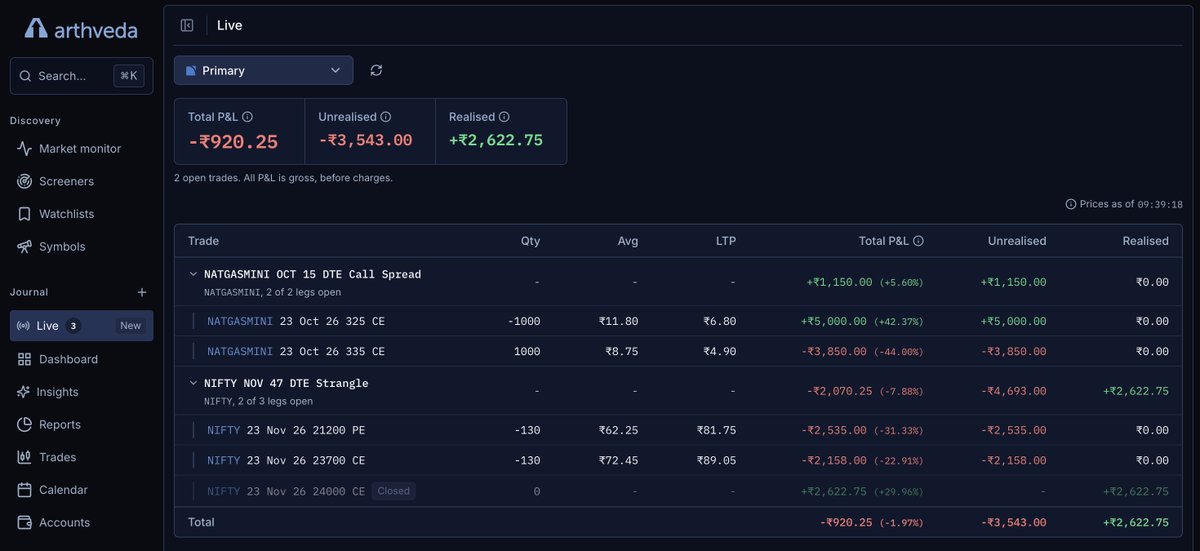Click the Live page title in header
The image size is (1200, 551).
tap(229, 25)
